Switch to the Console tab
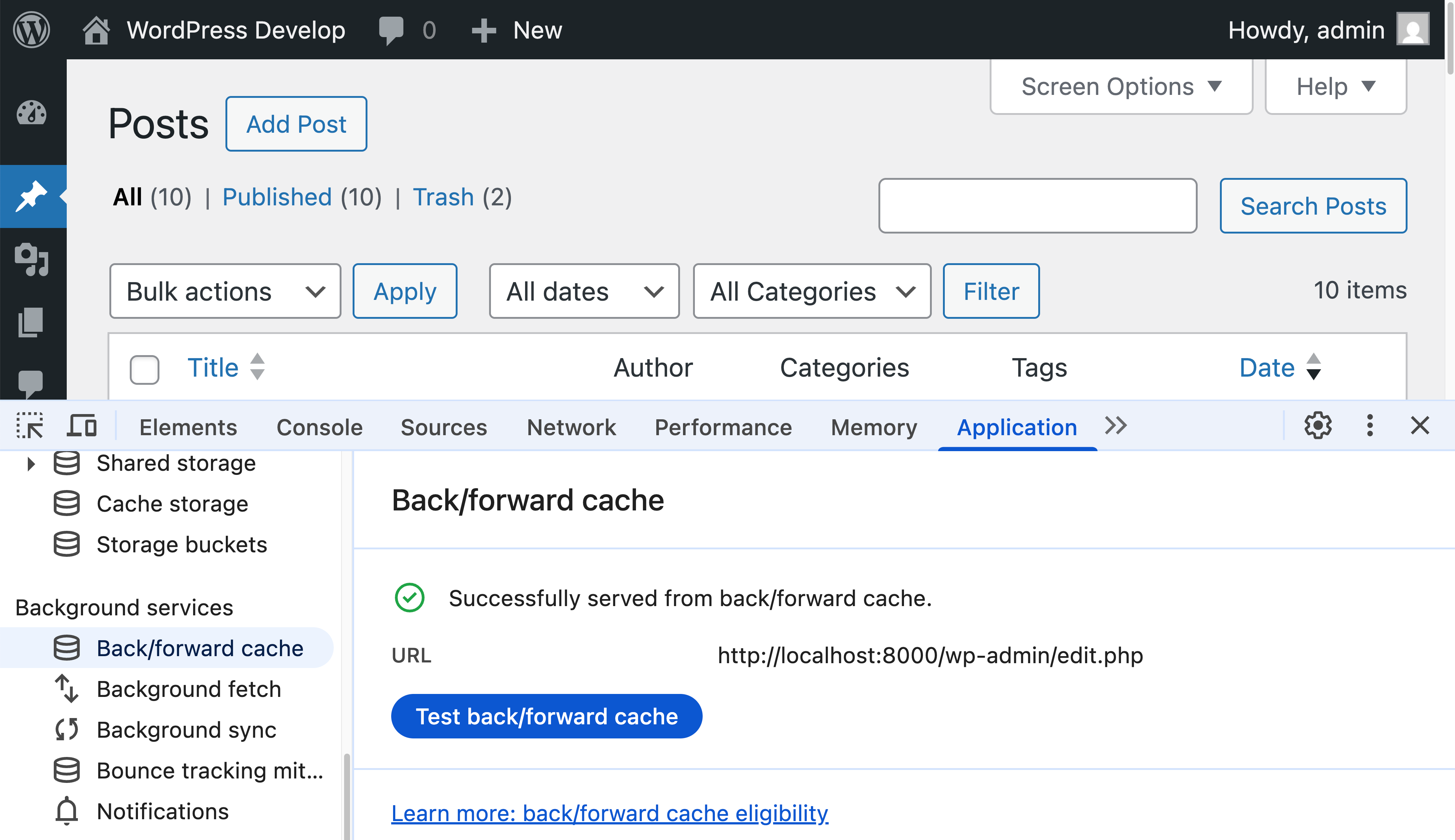1455x840 pixels. click(x=320, y=427)
